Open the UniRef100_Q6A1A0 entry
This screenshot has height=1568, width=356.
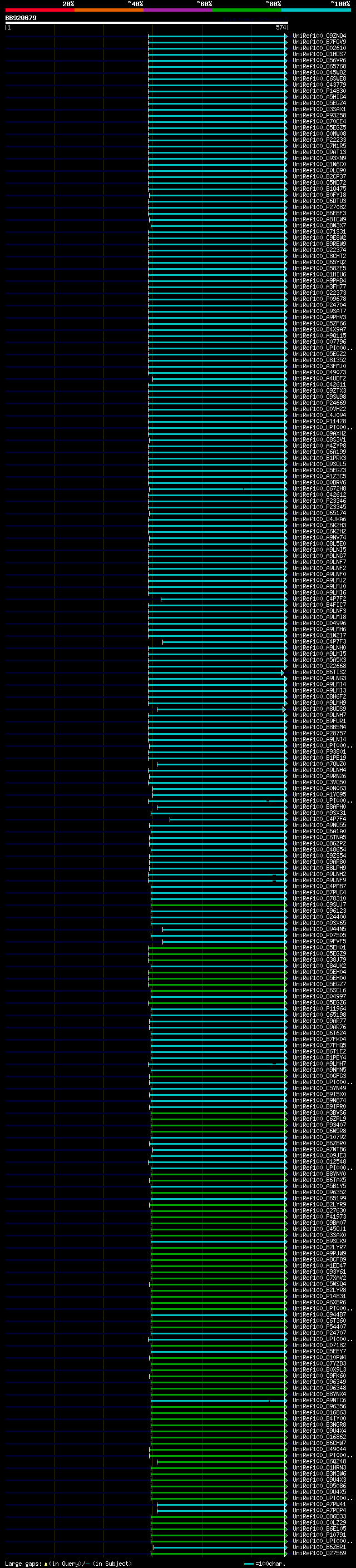click(319, 831)
